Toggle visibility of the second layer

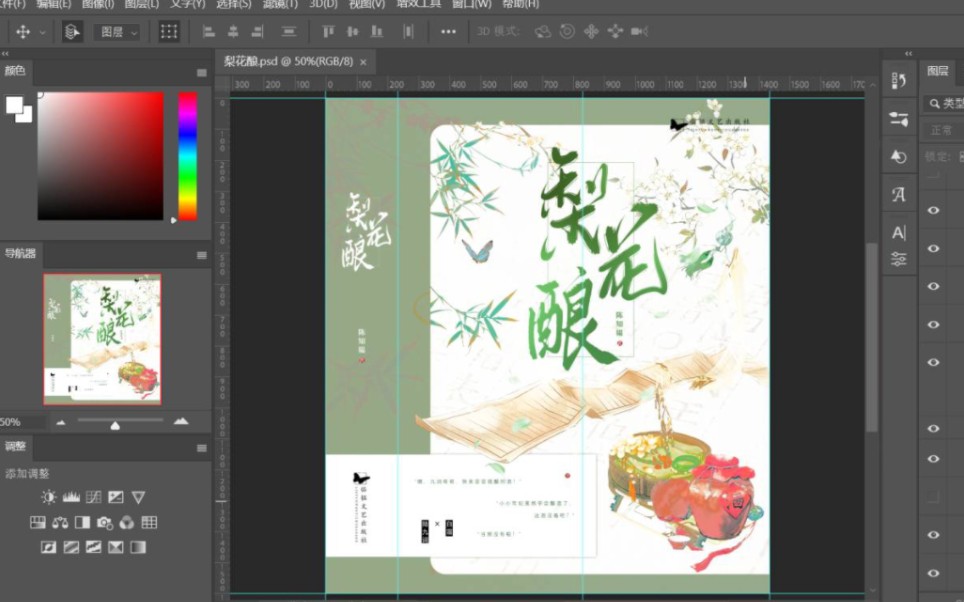(932, 249)
